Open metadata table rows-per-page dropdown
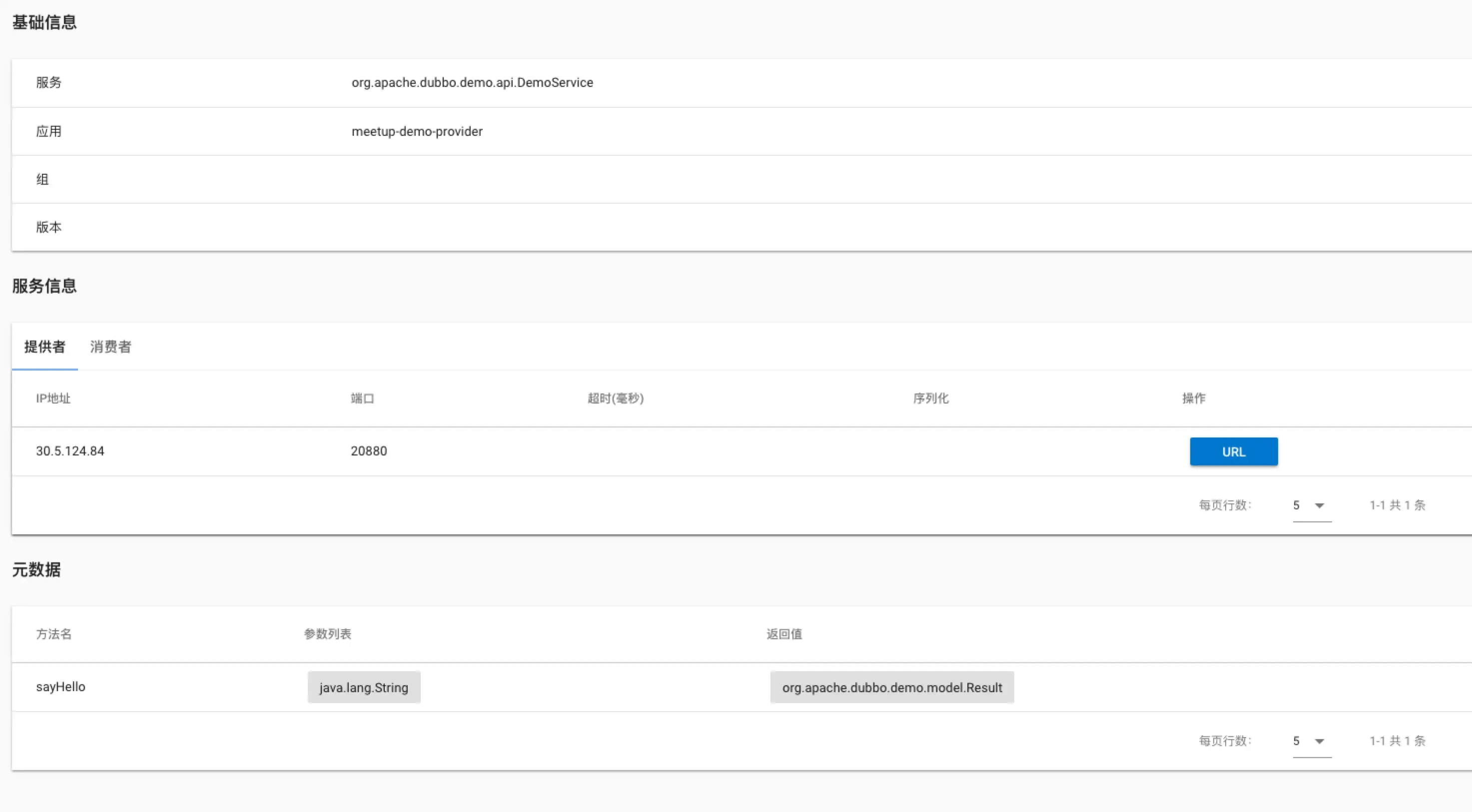 [1311, 741]
